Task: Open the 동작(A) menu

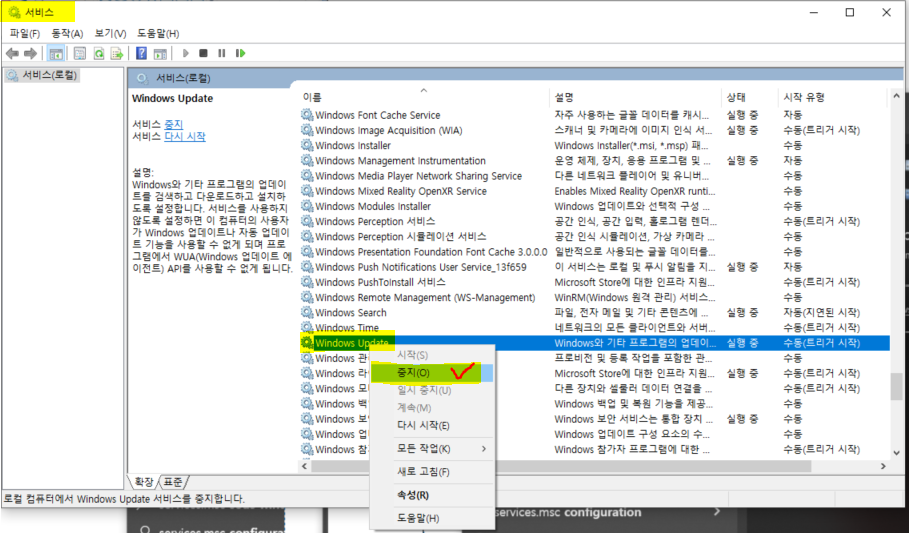Action: pos(67,34)
